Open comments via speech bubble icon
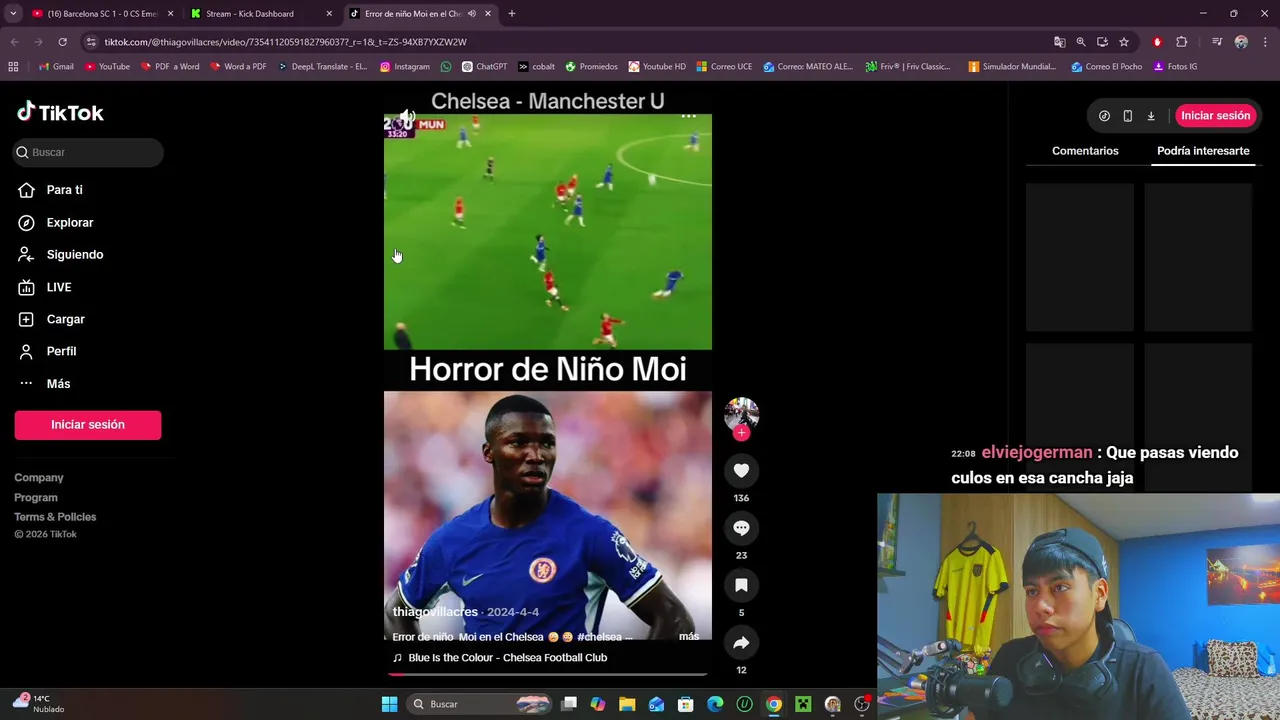Image resolution: width=1280 pixels, height=720 pixels. (x=741, y=528)
